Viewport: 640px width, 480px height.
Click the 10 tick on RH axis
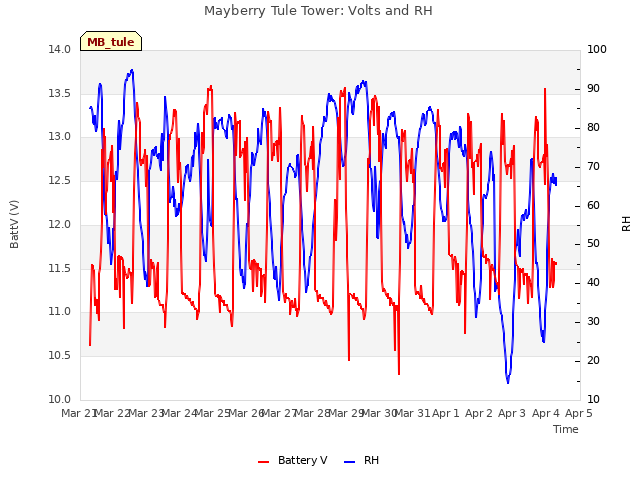coord(593,399)
